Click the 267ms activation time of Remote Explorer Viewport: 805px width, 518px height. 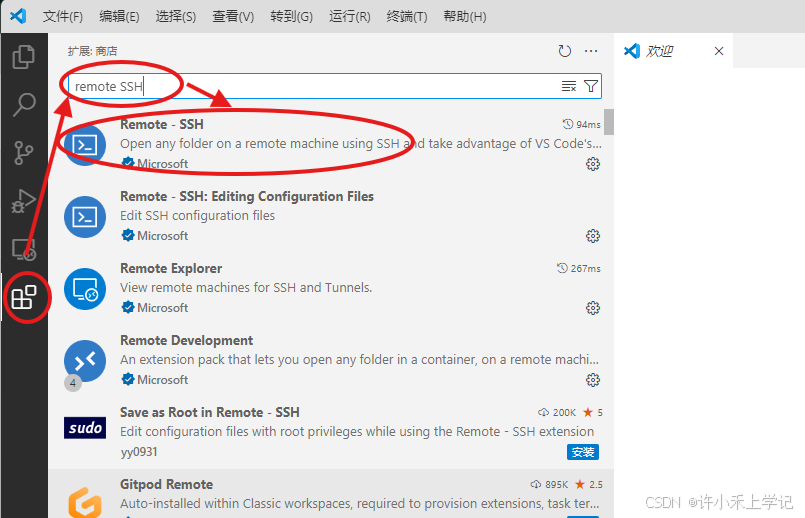[x=579, y=268]
